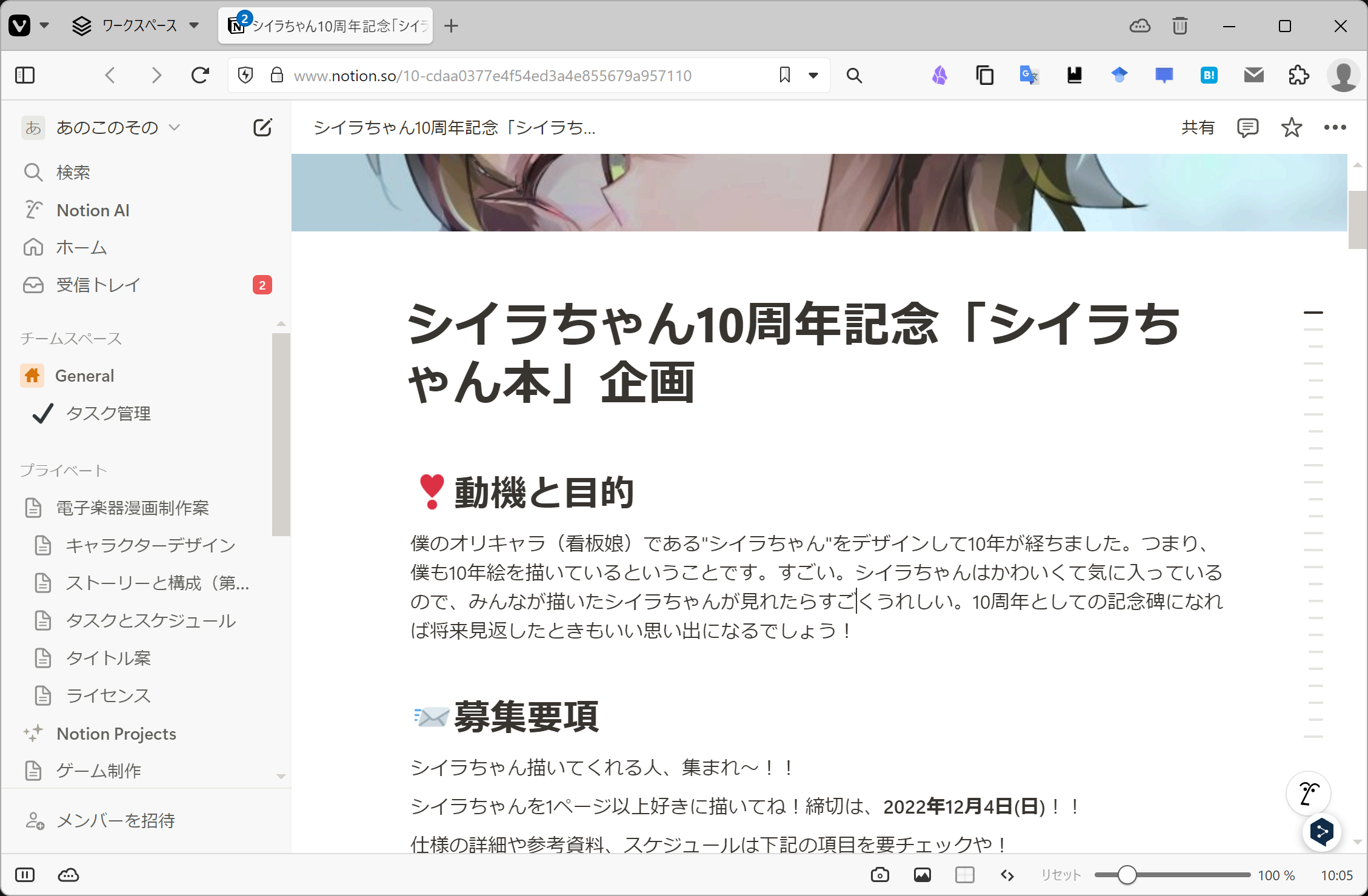Go forward to next page
This screenshot has height=896, width=1368.
(x=156, y=75)
